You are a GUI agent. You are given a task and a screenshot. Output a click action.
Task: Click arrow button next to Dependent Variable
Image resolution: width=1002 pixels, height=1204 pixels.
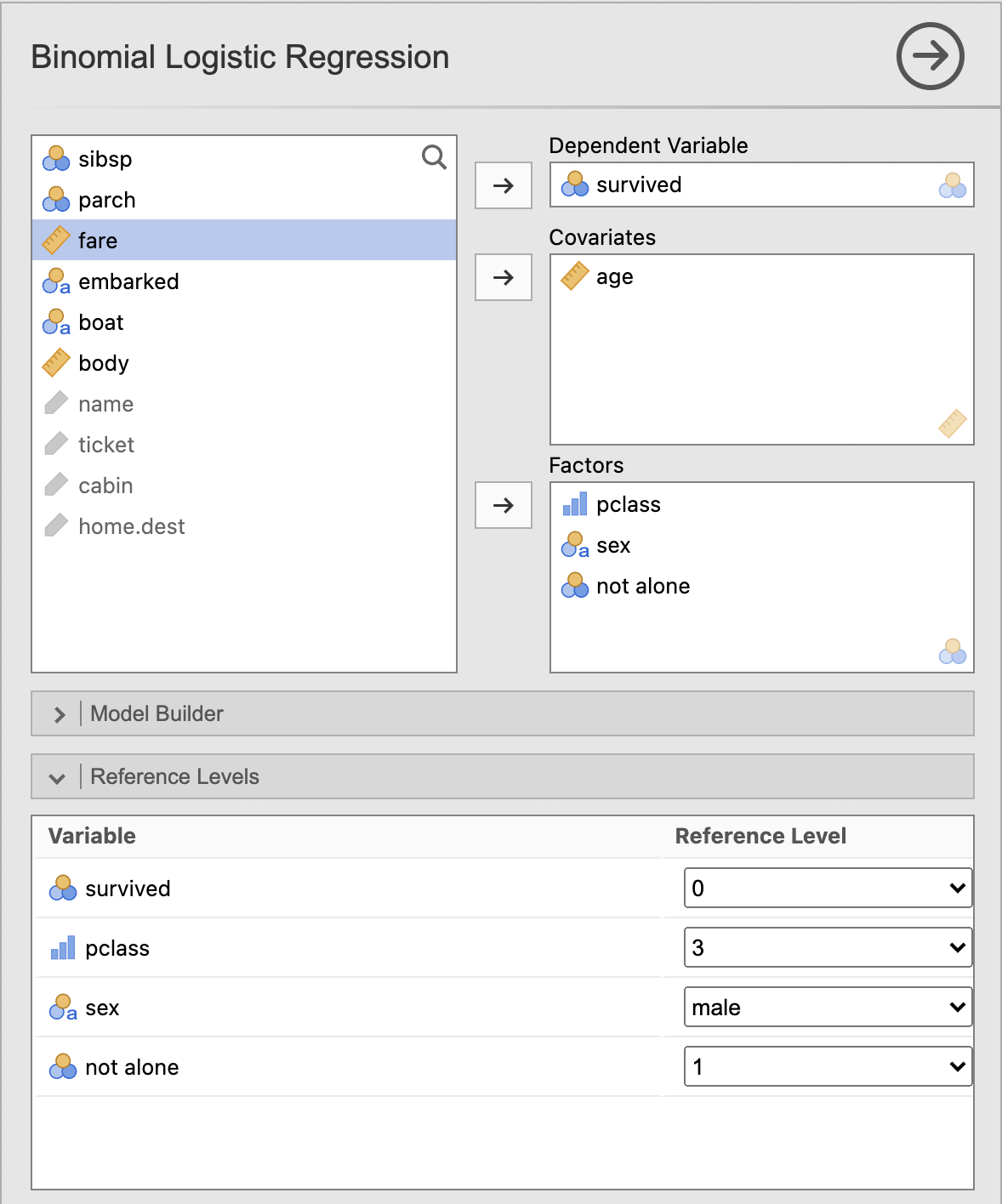point(504,185)
